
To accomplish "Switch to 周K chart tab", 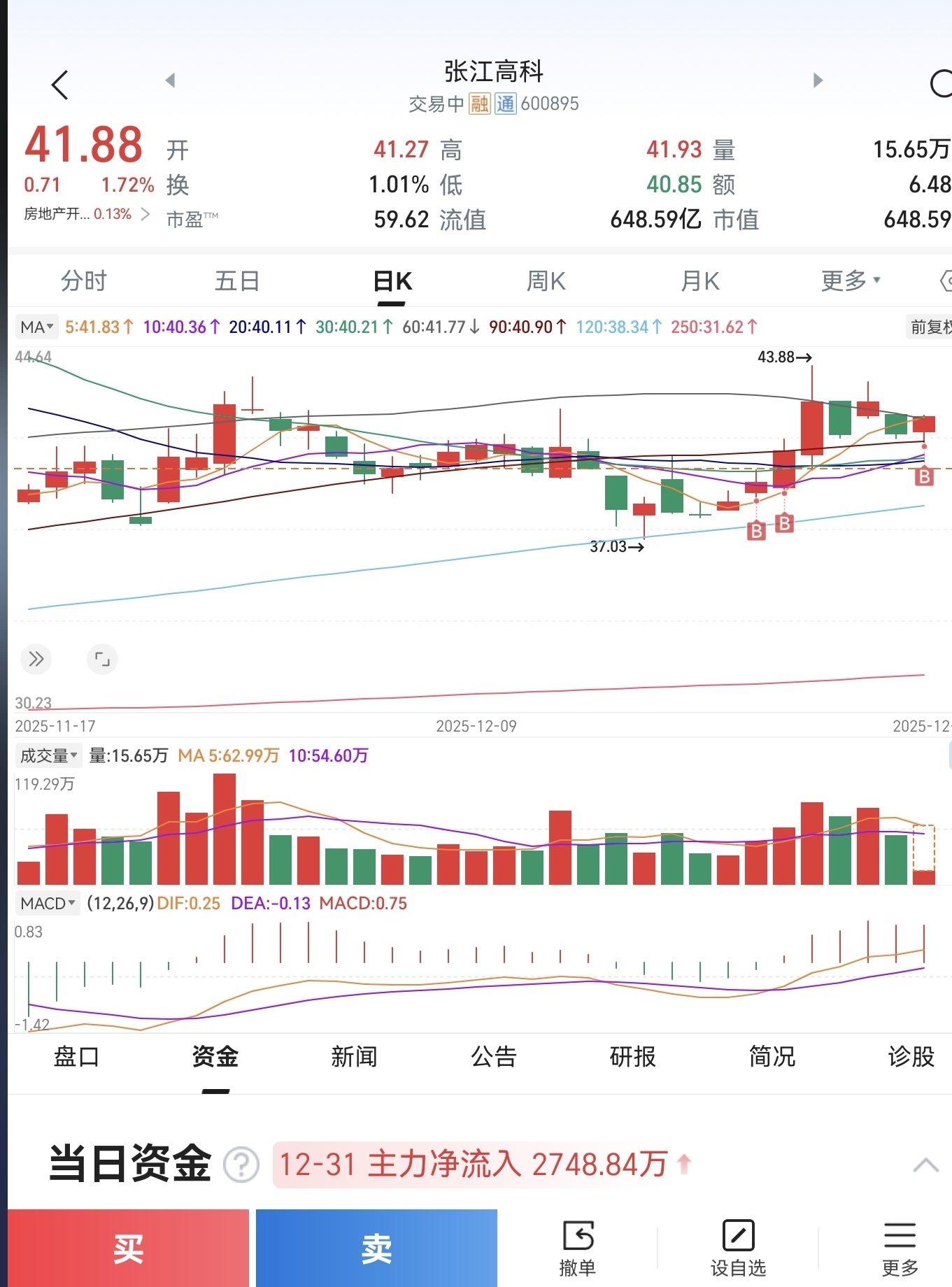I will (x=546, y=280).
